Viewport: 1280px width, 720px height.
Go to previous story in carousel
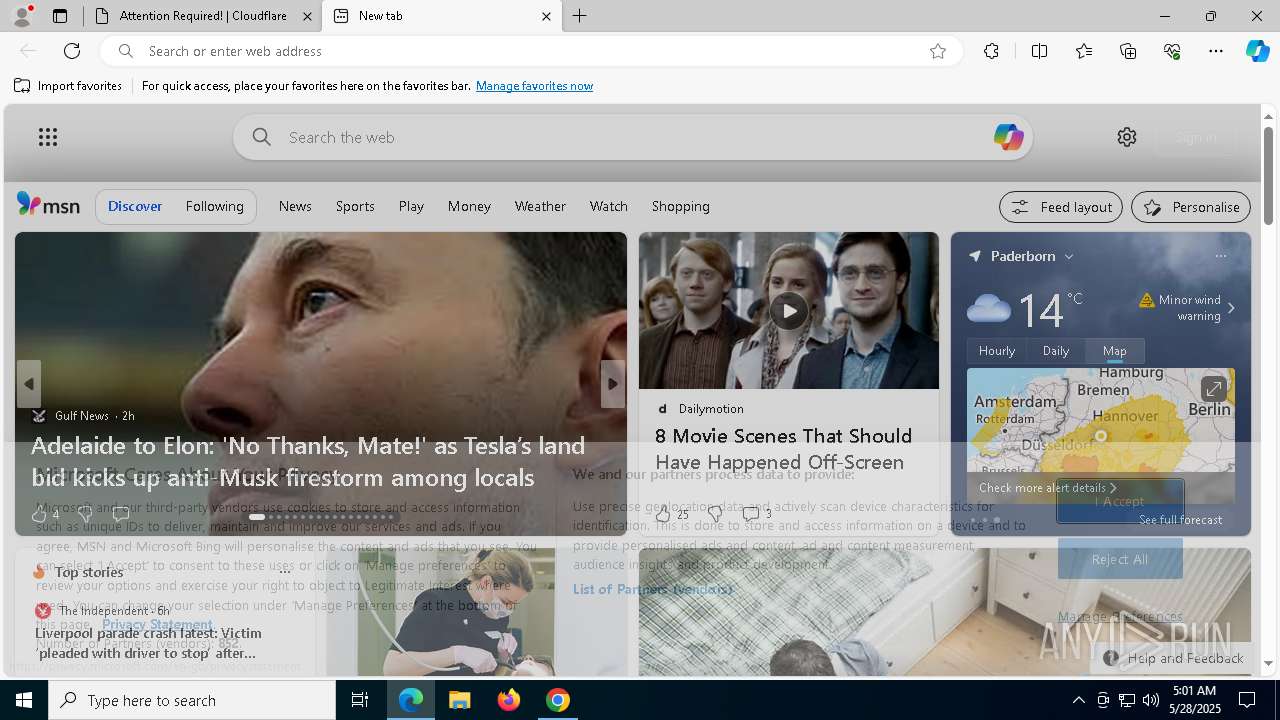click(29, 384)
